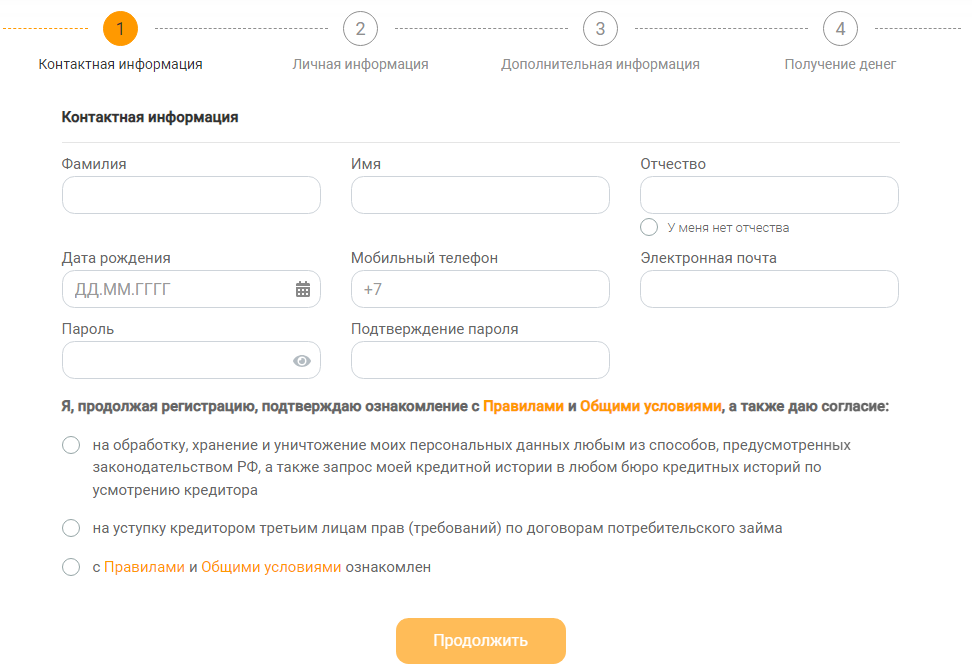Open 'Правилами' link in bold header sentence
Screen dimensions: 972x667
[x=523, y=406]
